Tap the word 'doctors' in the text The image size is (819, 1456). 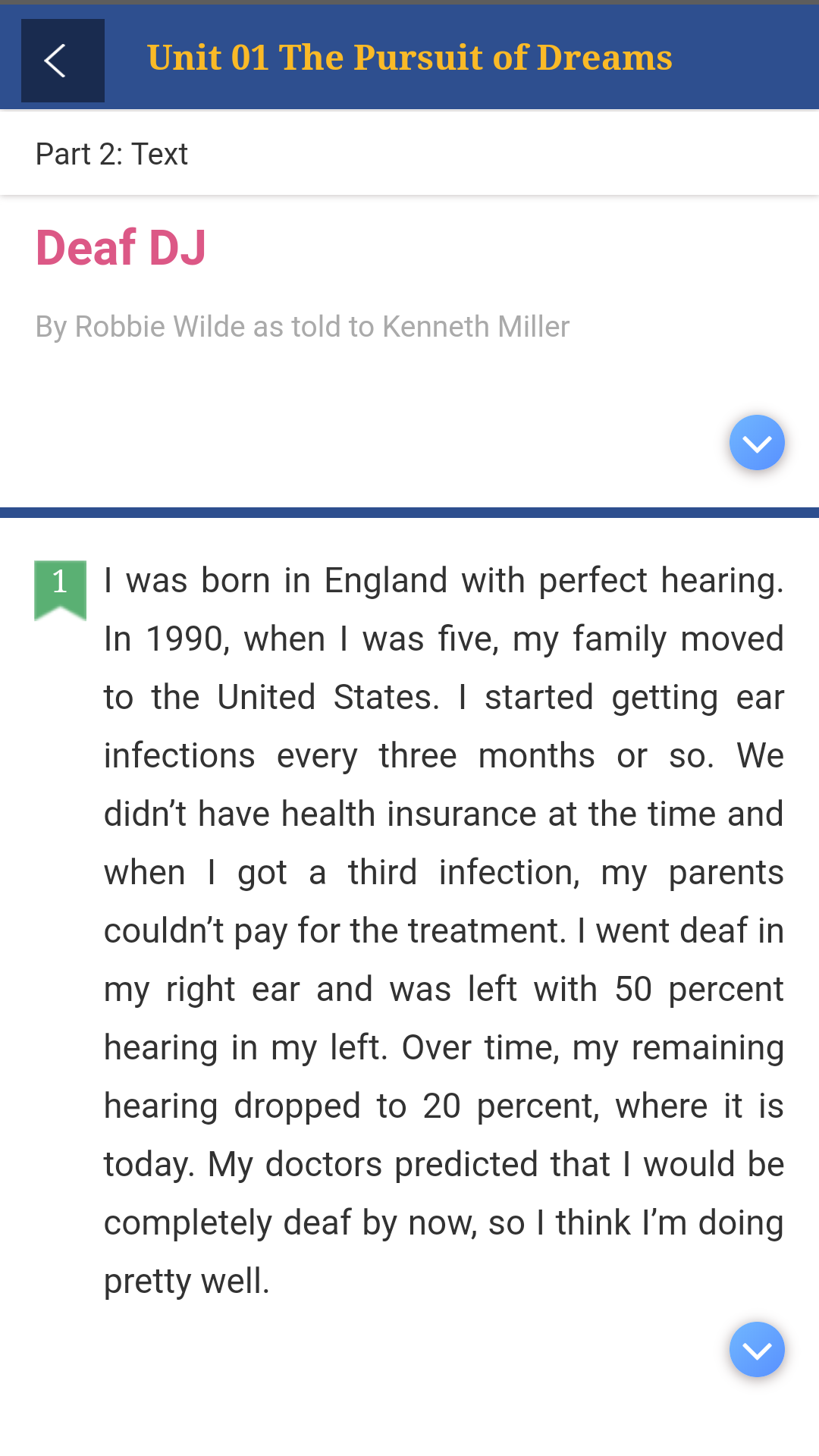(323, 1165)
